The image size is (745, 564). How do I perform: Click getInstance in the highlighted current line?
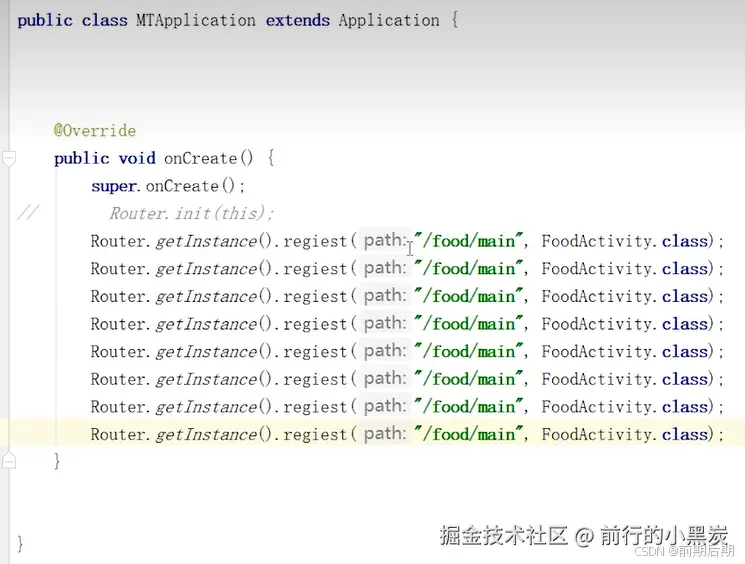click(x=207, y=434)
